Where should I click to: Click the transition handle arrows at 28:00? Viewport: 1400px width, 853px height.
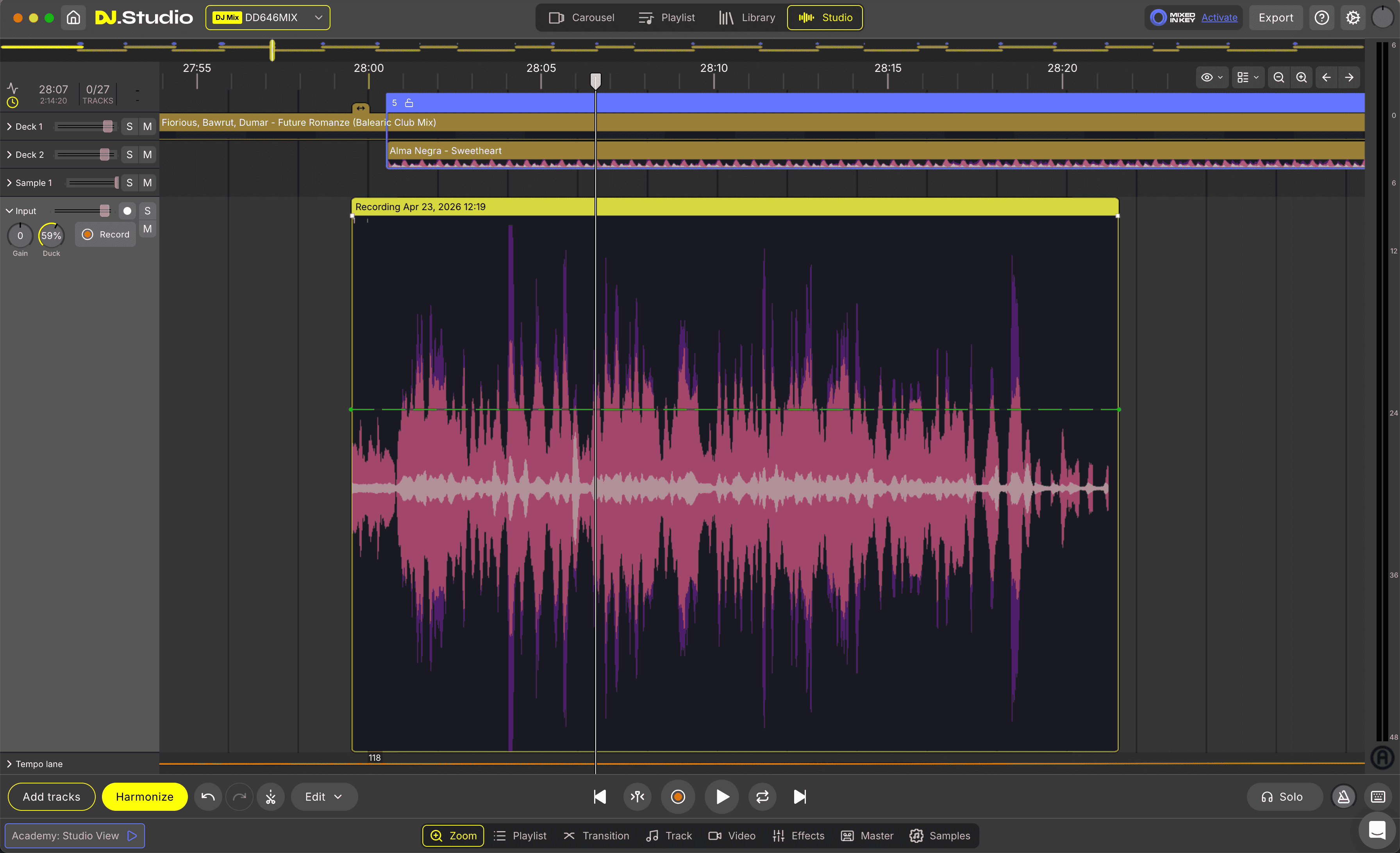(x=361, y=108)
